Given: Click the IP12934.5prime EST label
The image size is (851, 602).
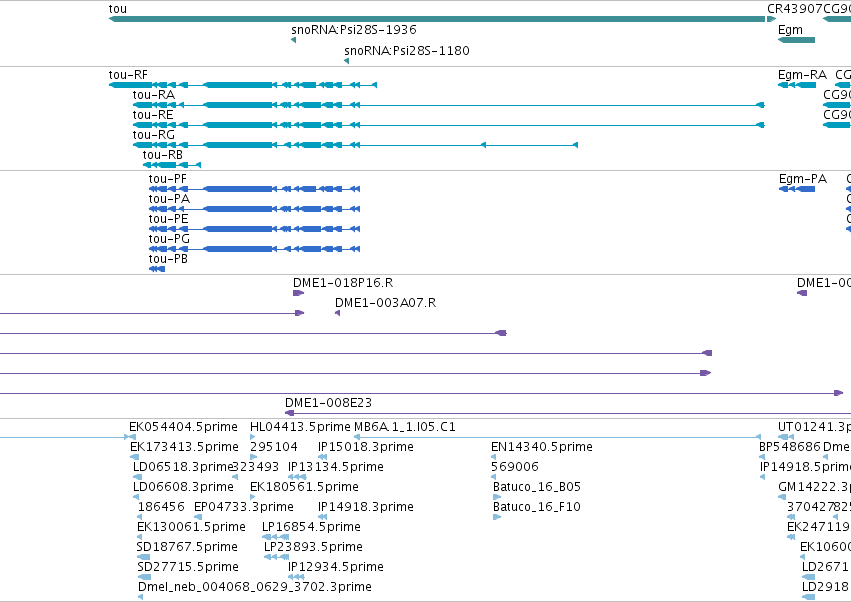Looking at the screenshot, I should [336, 567].
